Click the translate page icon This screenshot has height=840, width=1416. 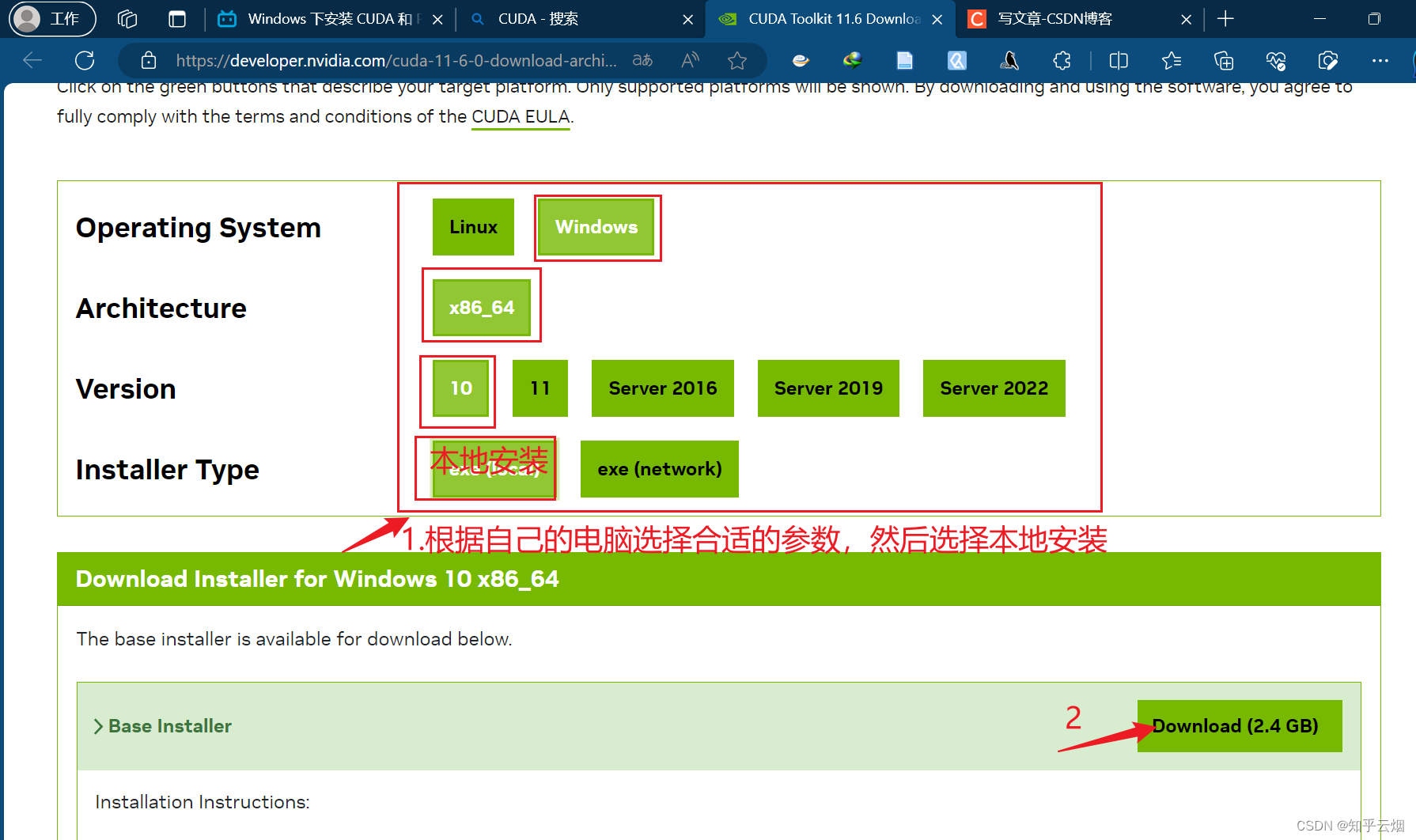pos(642,60)
